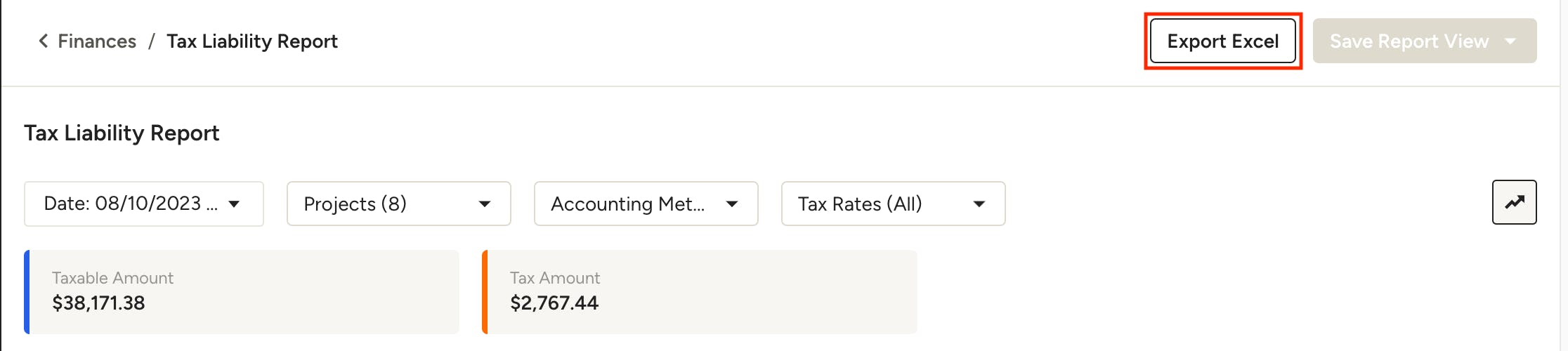Image resolution: width=1568 pixels, height=351 pixels.
Task: Click the back chevron beside Finances
Action: (x=44, y=41)
